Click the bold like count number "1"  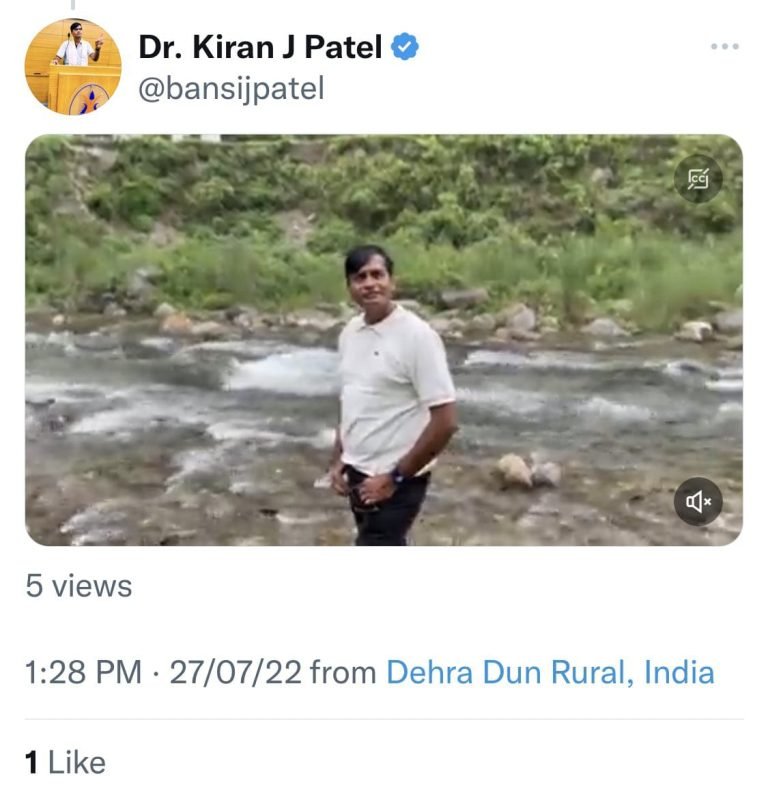[32, 763]
